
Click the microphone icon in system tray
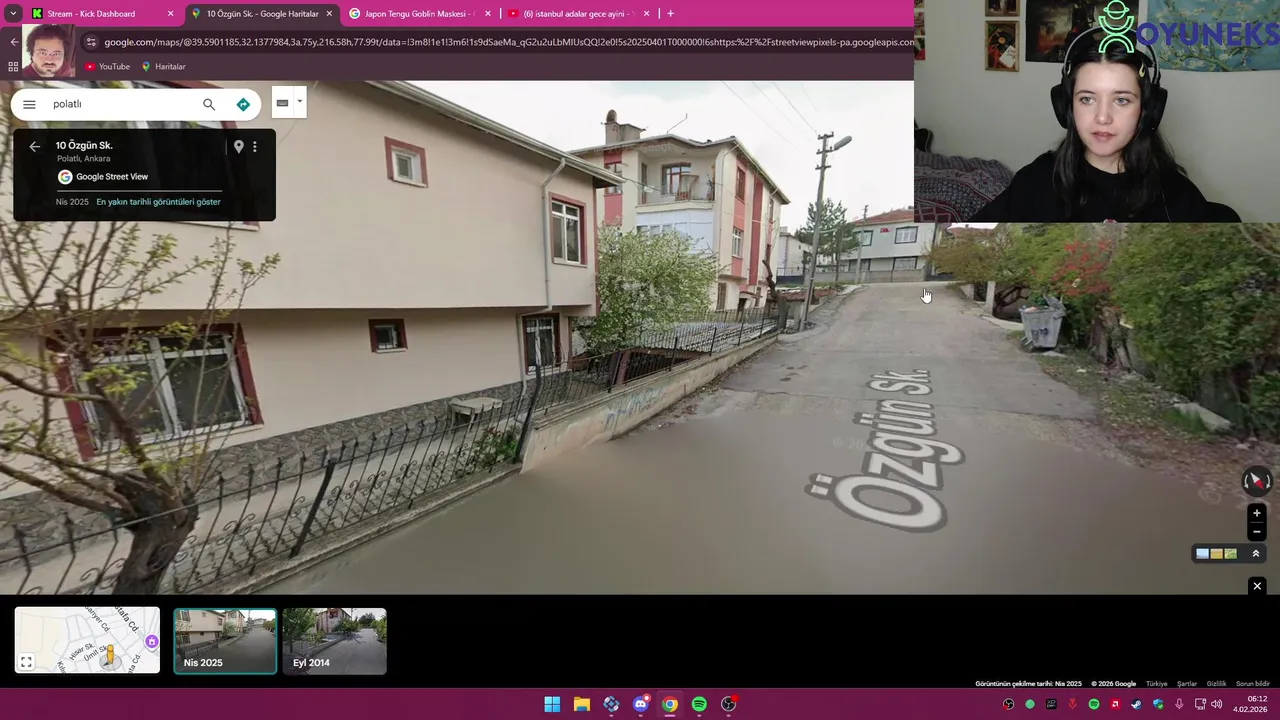(x=1179, y=704)
